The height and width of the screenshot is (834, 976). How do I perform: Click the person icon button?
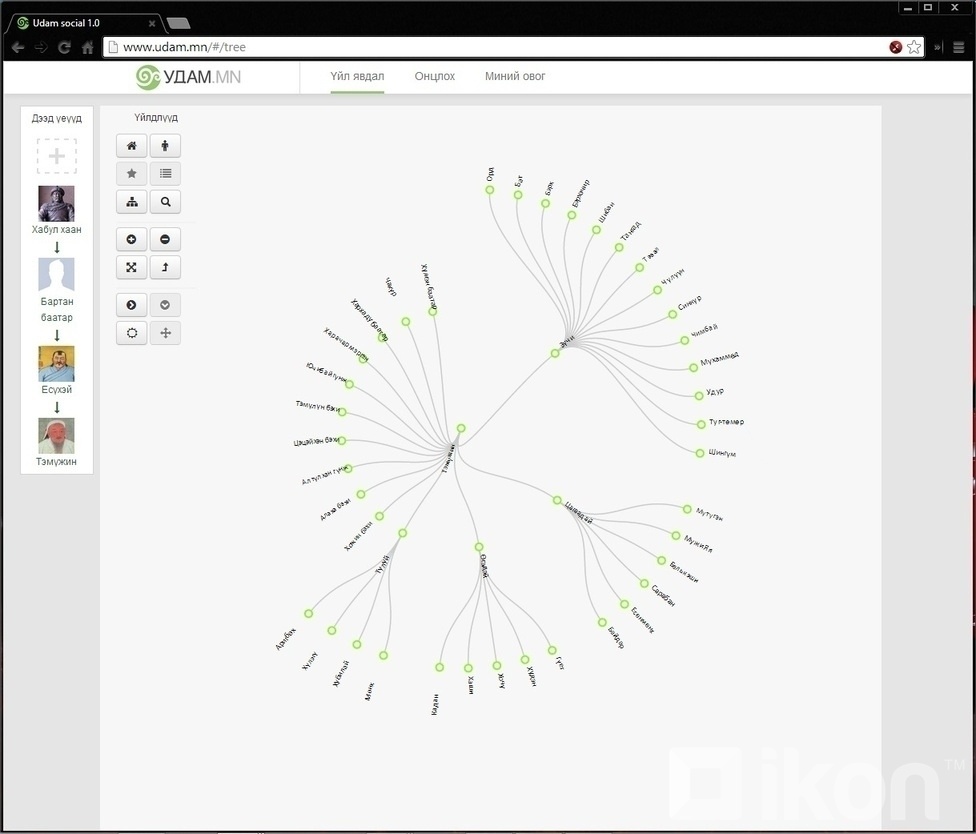(x=165, y=146)
